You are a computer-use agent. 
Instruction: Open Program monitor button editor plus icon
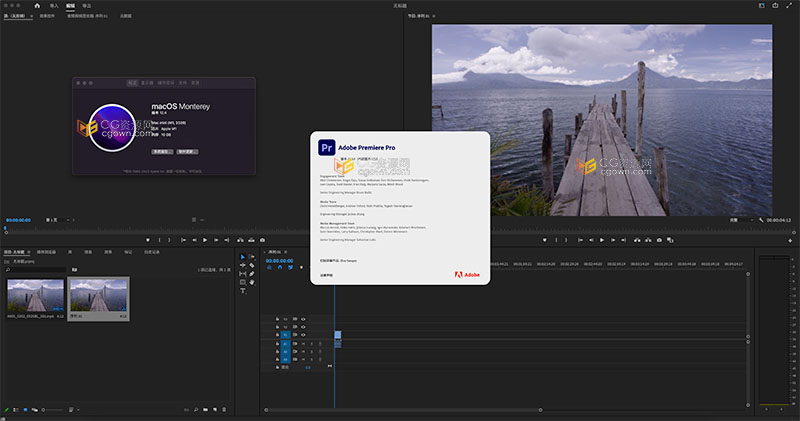point(790,240)
